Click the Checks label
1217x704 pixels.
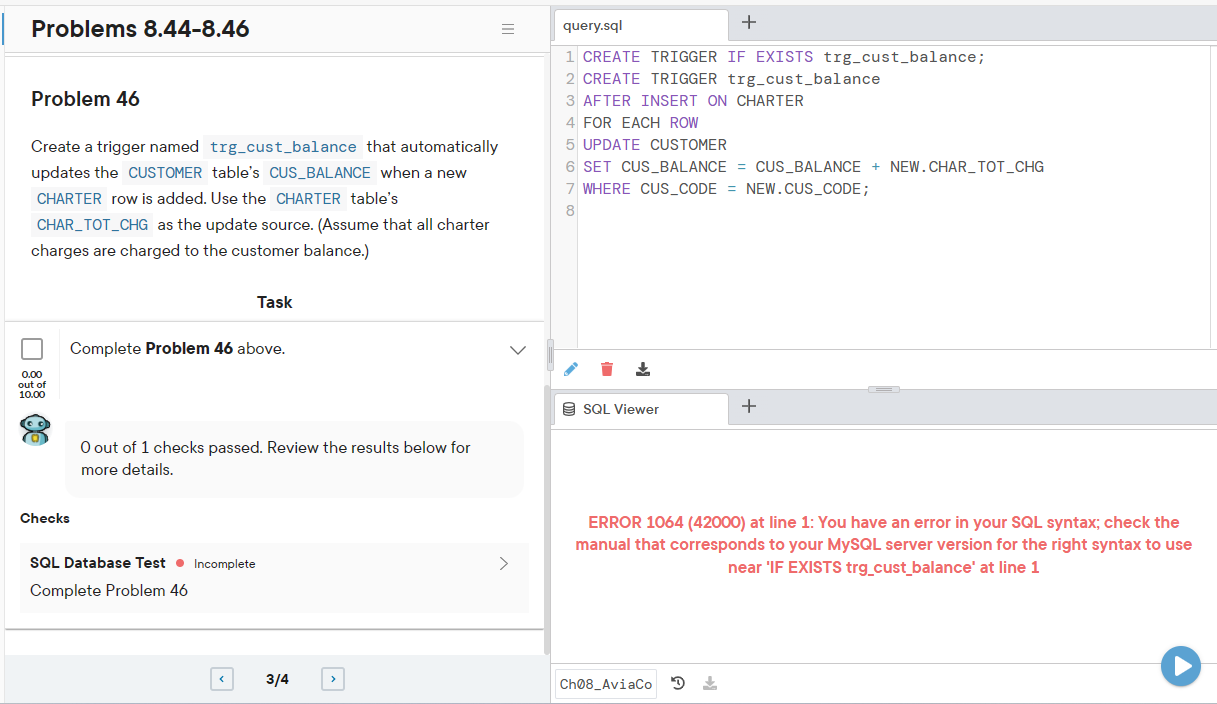45,518
